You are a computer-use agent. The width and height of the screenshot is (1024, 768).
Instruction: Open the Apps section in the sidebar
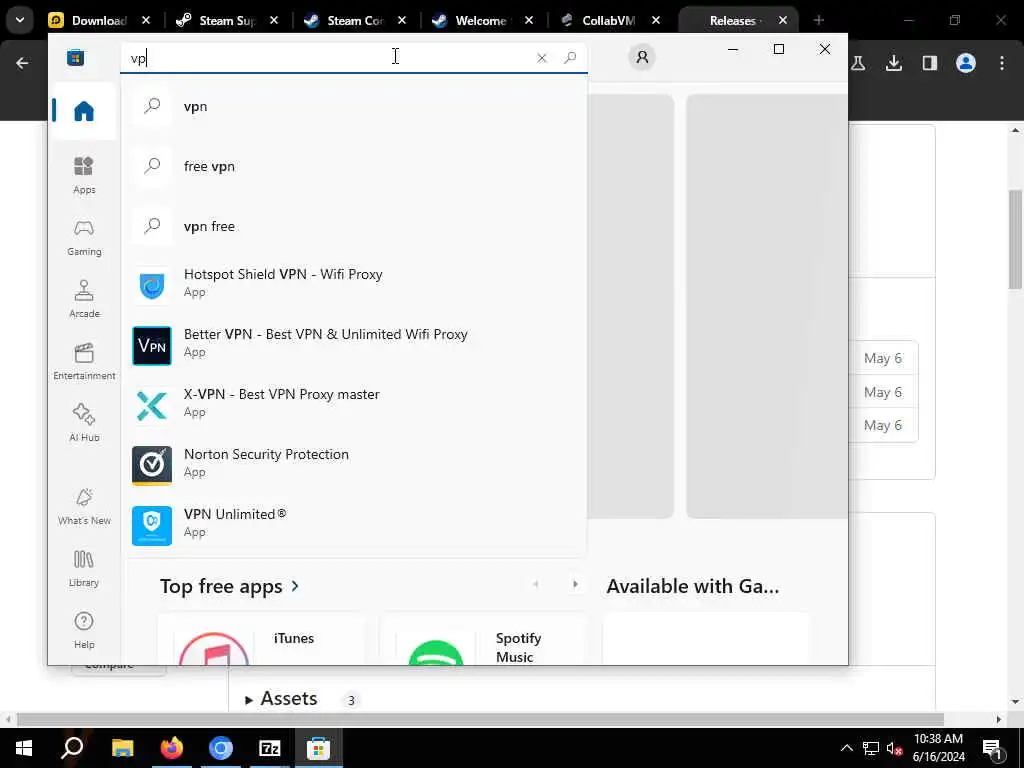coord(84,176)
